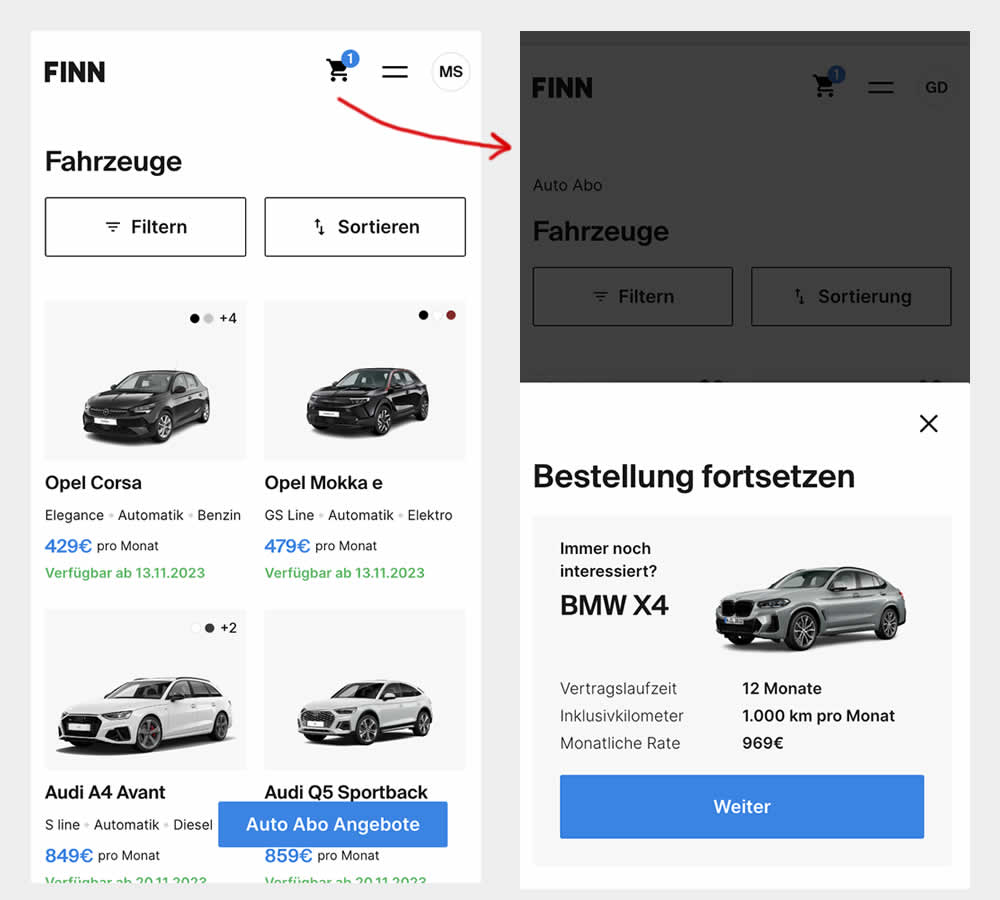
Task: Show the +2 more colors for Audi A4 Avant
Action: coord(228,628)
